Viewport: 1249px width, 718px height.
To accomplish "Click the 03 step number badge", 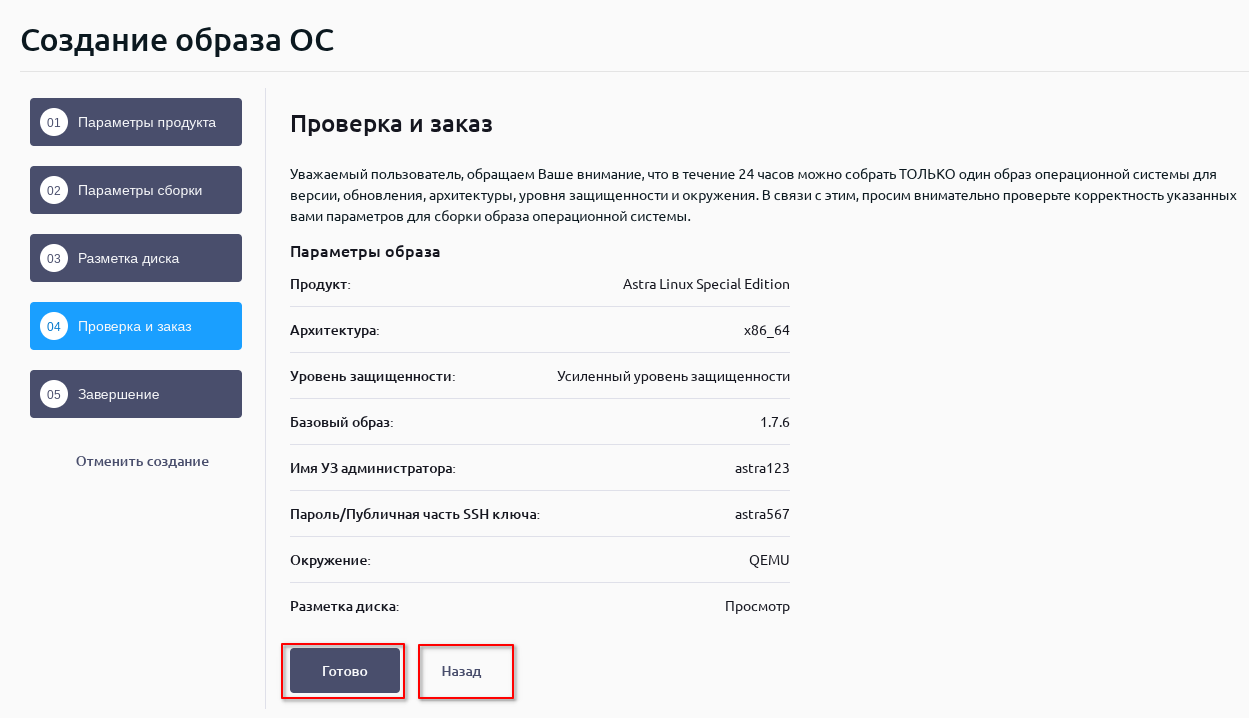I will 54,259.
